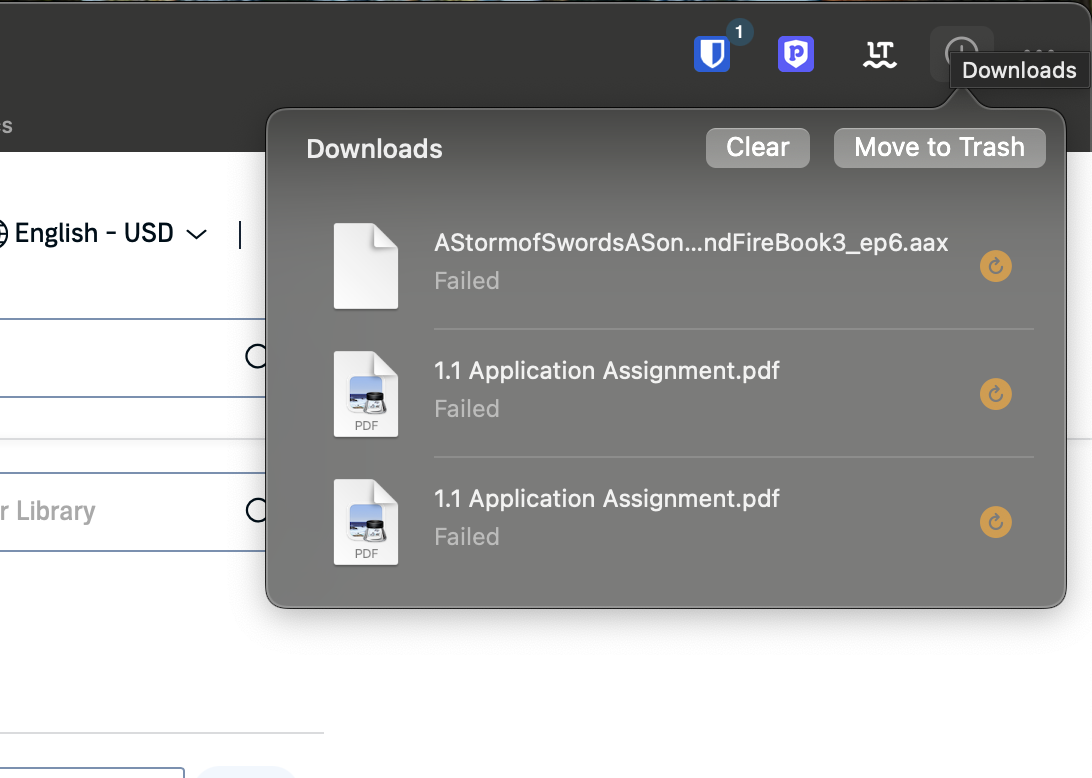Retry the first 1.1 Application Assignment.pdf download
Screen dimensions: 1092x778
pos(995,394)
